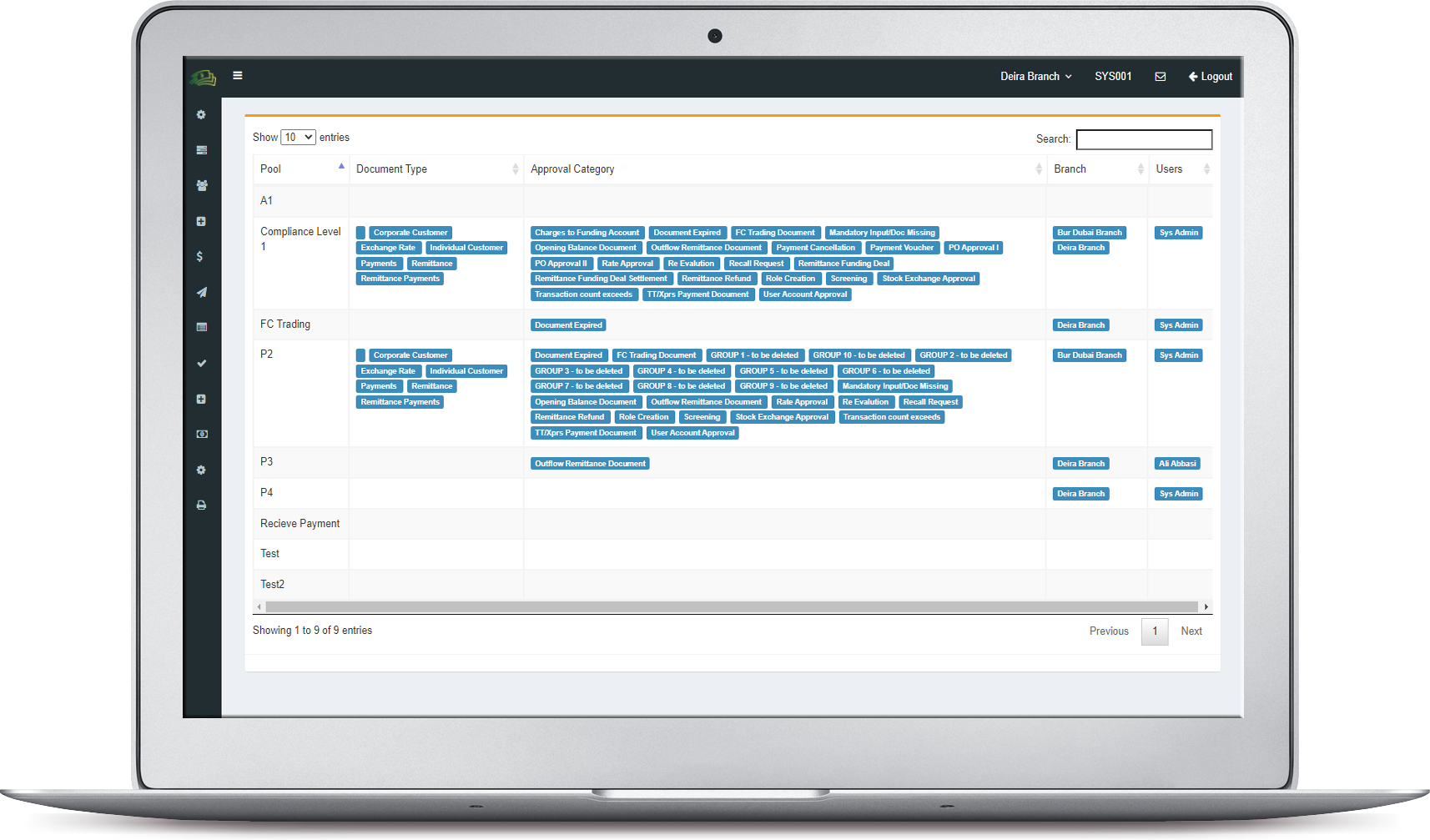Go to Next page
The image size is (1430, 840).
click(x=1191, y=631)
